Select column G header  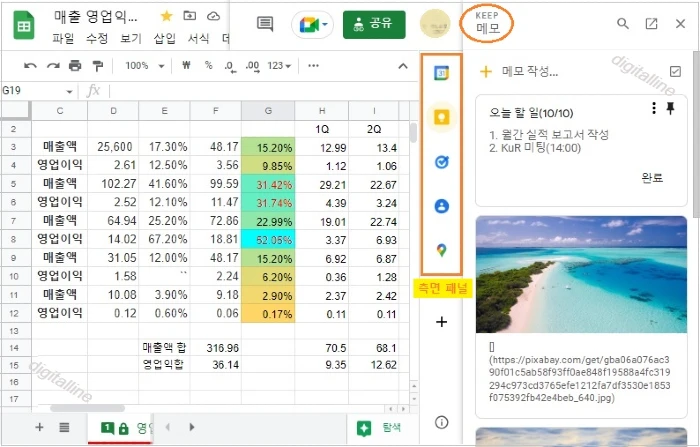click(268, 111)
